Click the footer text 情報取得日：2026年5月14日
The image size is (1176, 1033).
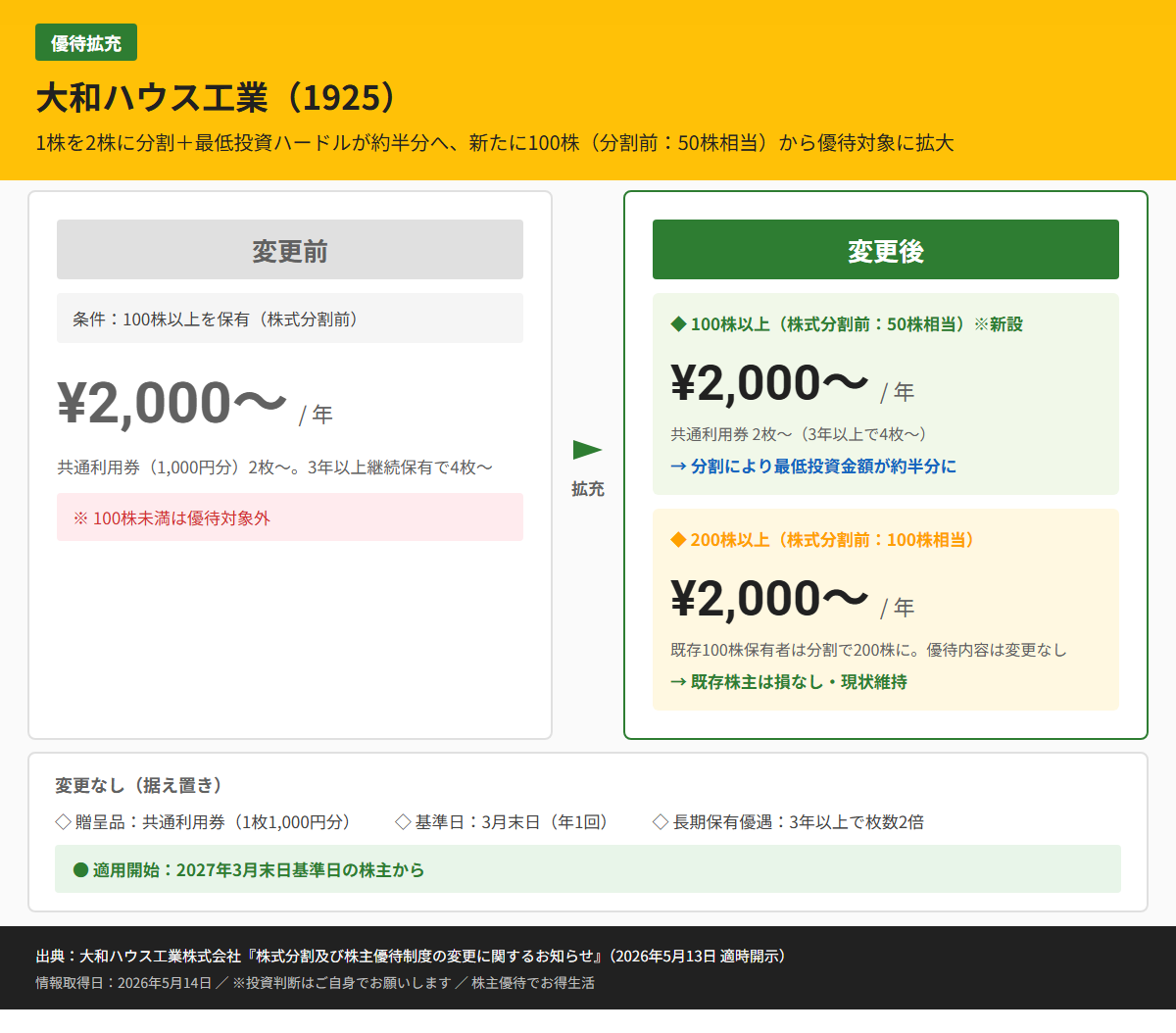tap(123, 983)
